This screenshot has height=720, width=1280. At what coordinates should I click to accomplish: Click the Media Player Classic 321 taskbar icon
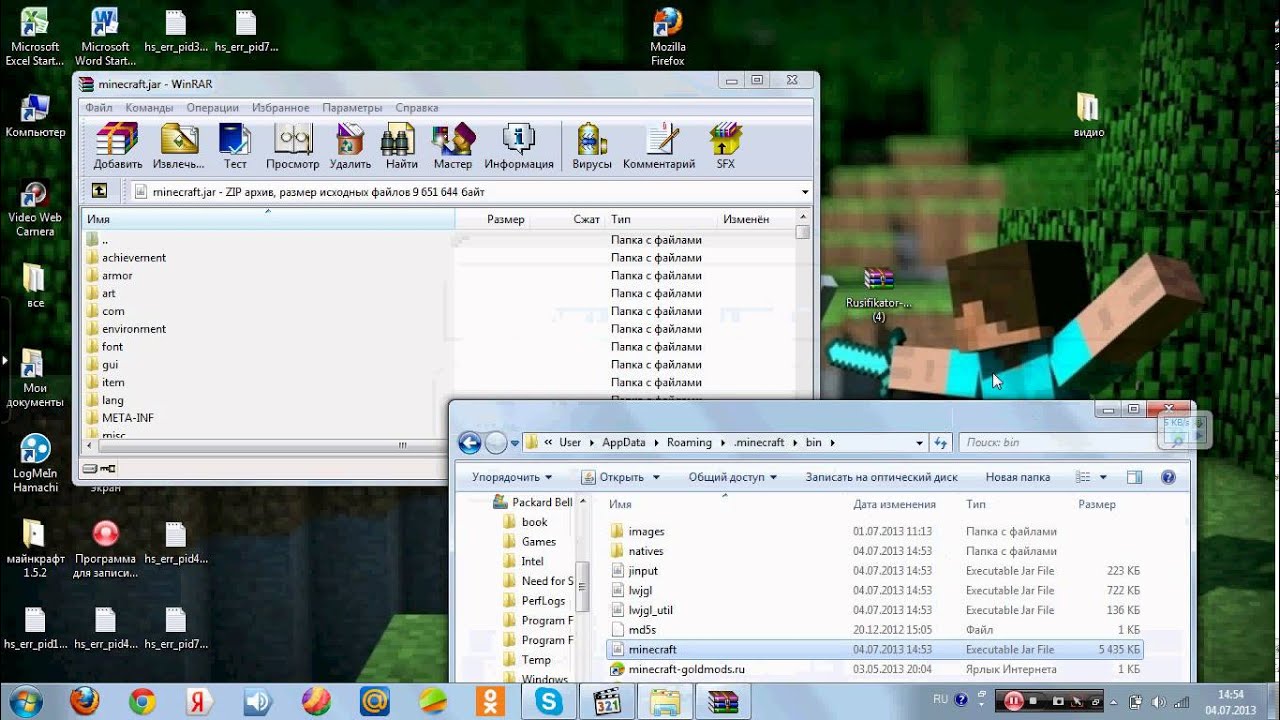[607, 702]
